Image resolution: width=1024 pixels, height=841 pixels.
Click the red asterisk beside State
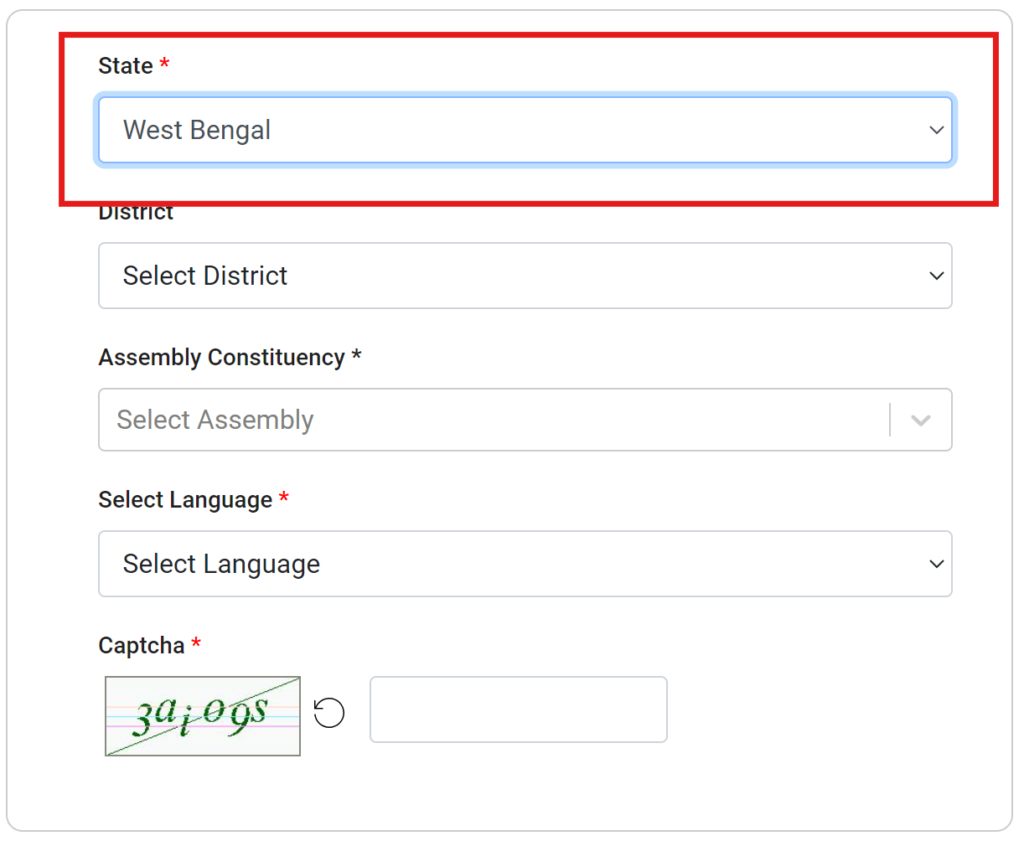pyautogui.click(x=164, y=65)
